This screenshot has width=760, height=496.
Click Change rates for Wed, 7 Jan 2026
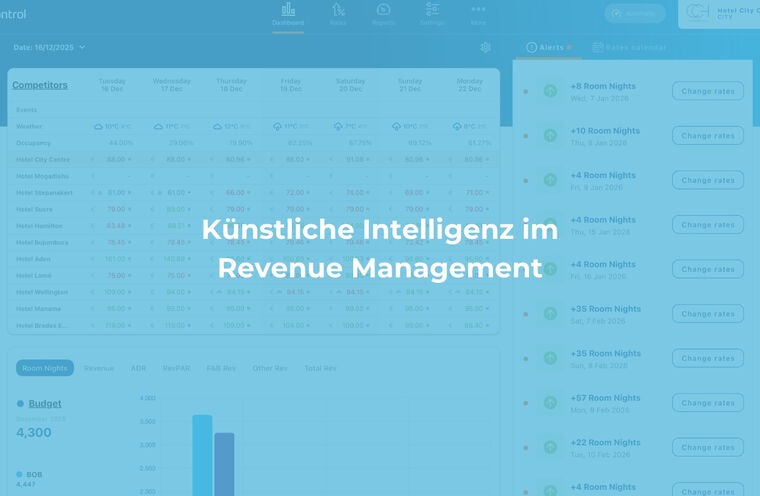pos(707,91)
